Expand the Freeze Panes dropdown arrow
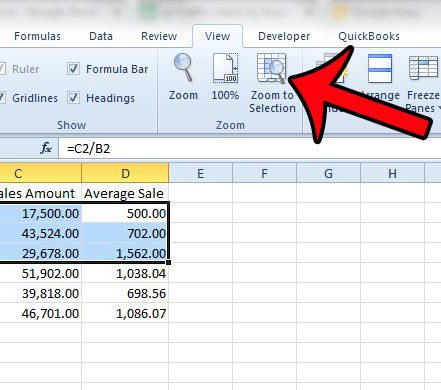 point(439,108)
